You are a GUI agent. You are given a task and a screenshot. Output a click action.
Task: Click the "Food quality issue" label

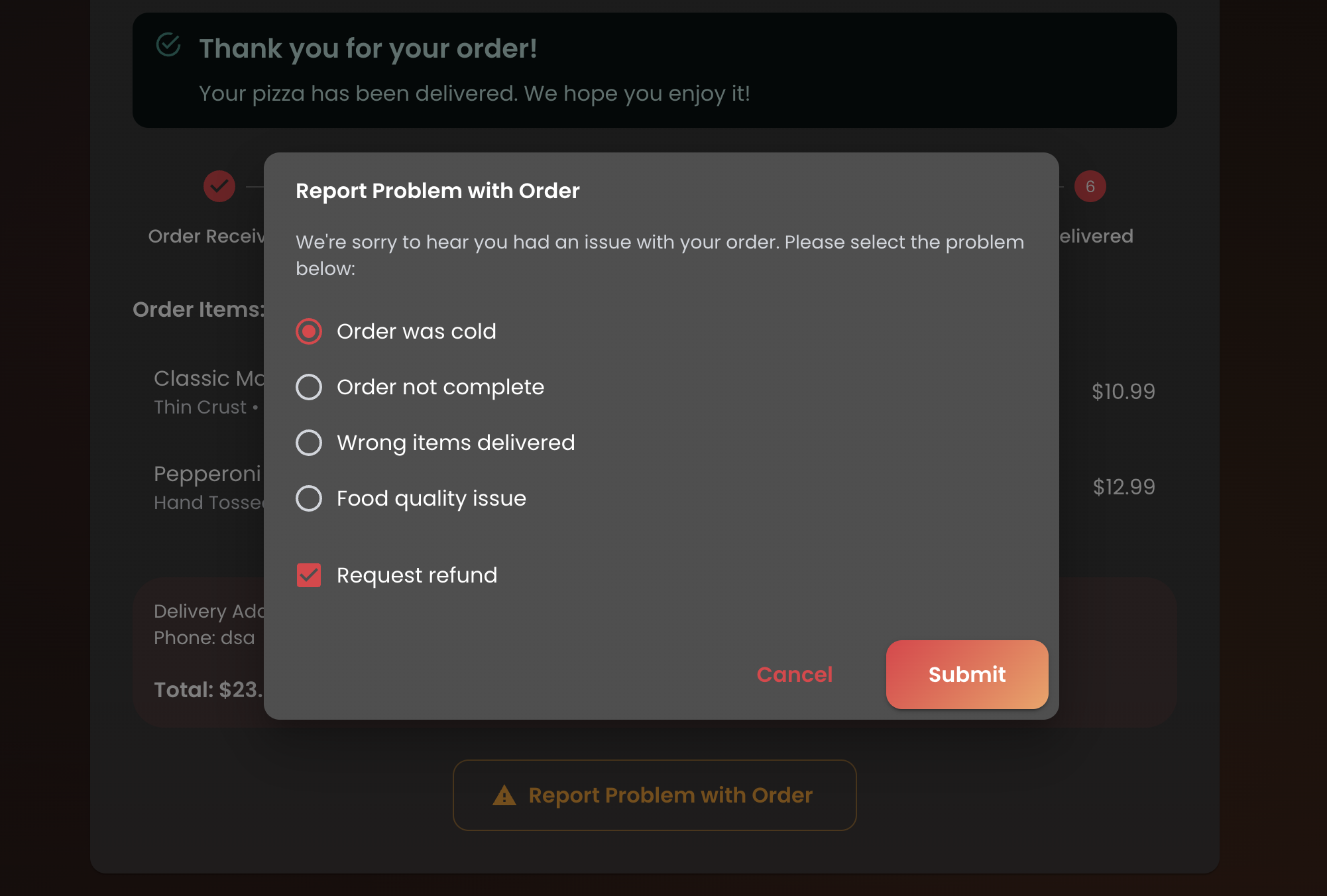point(431,498)
